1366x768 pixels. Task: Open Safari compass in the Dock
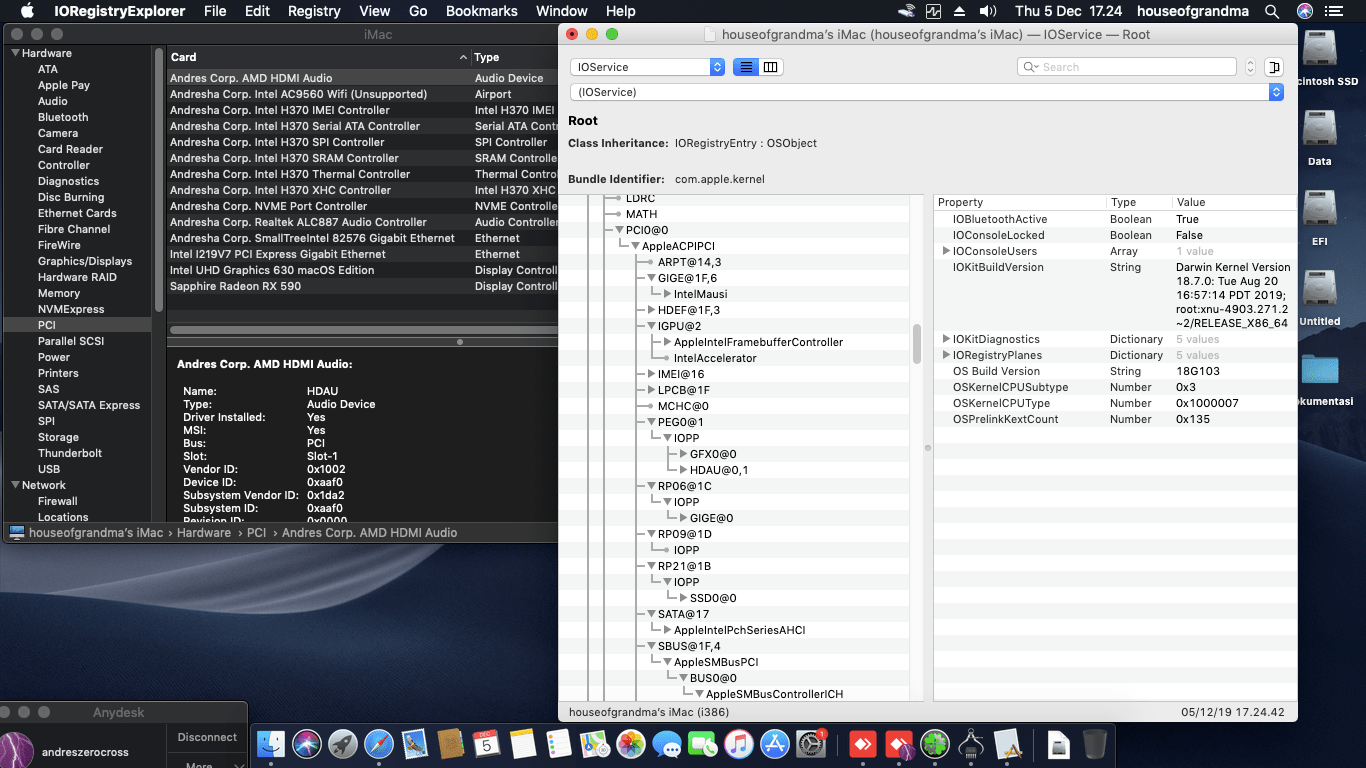tap(379, 744)
